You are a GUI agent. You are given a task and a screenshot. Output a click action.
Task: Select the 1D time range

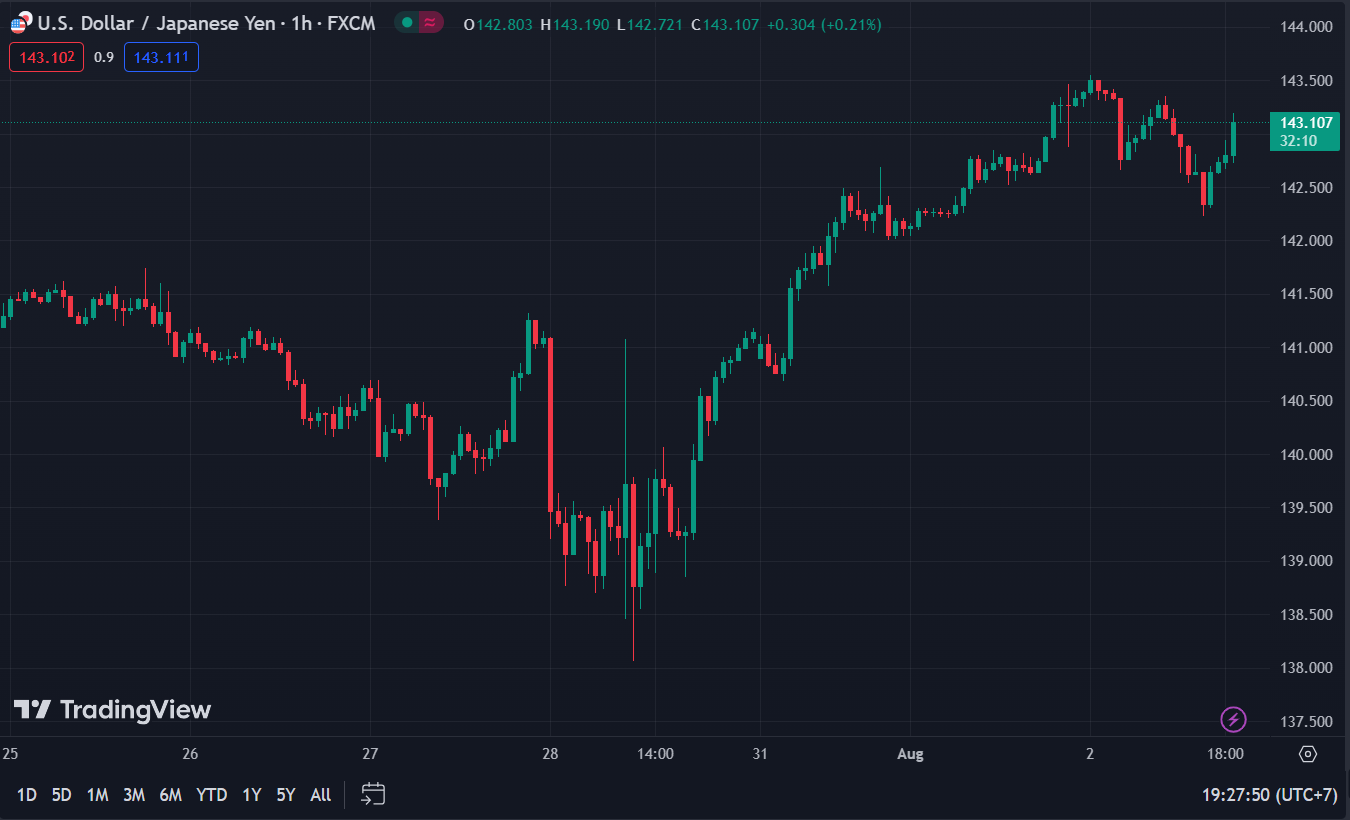27,795
